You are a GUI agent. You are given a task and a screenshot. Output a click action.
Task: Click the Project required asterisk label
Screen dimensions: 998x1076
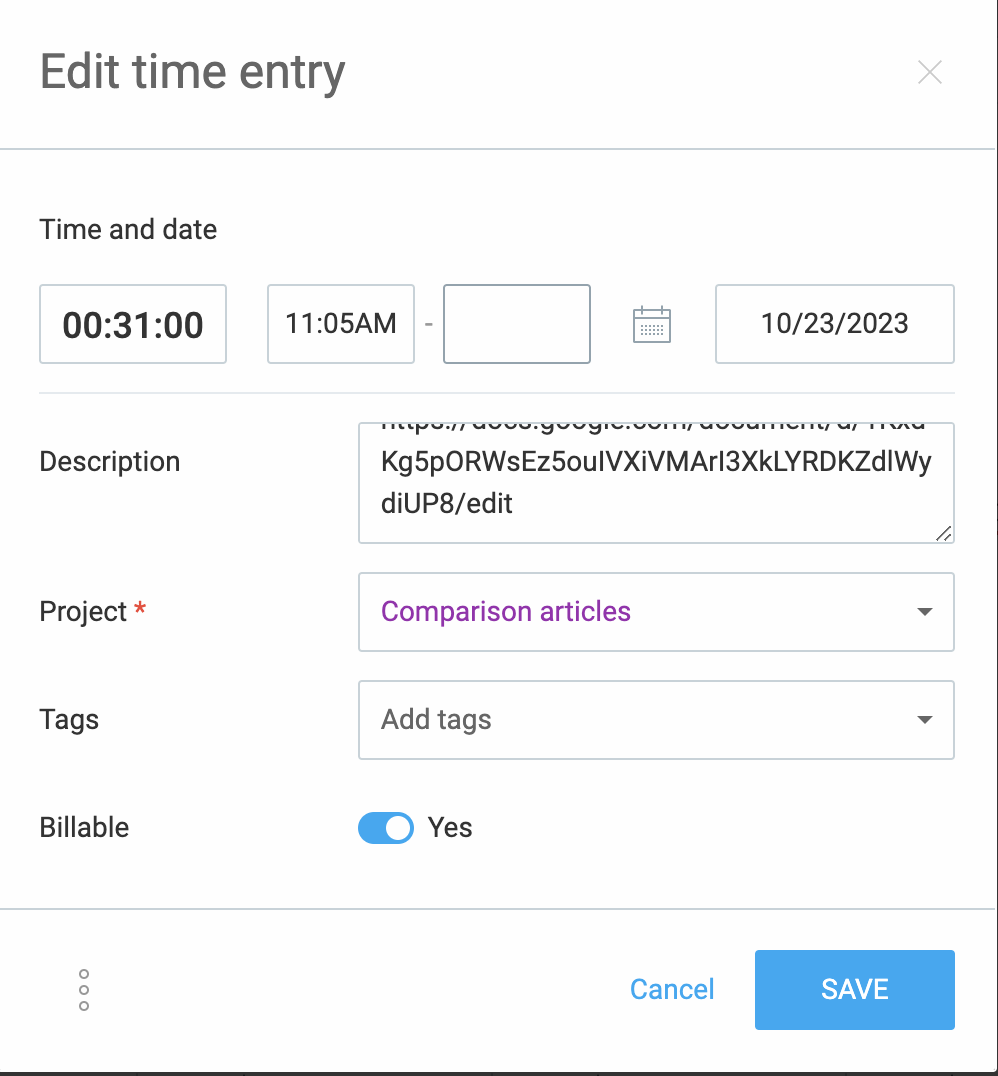pyautogui.click(x=140, y=607)
